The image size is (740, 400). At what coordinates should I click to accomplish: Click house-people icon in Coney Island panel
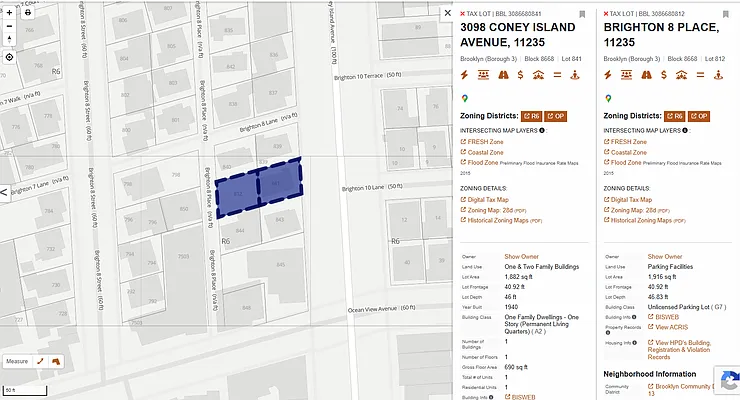(x=538, y=75)
